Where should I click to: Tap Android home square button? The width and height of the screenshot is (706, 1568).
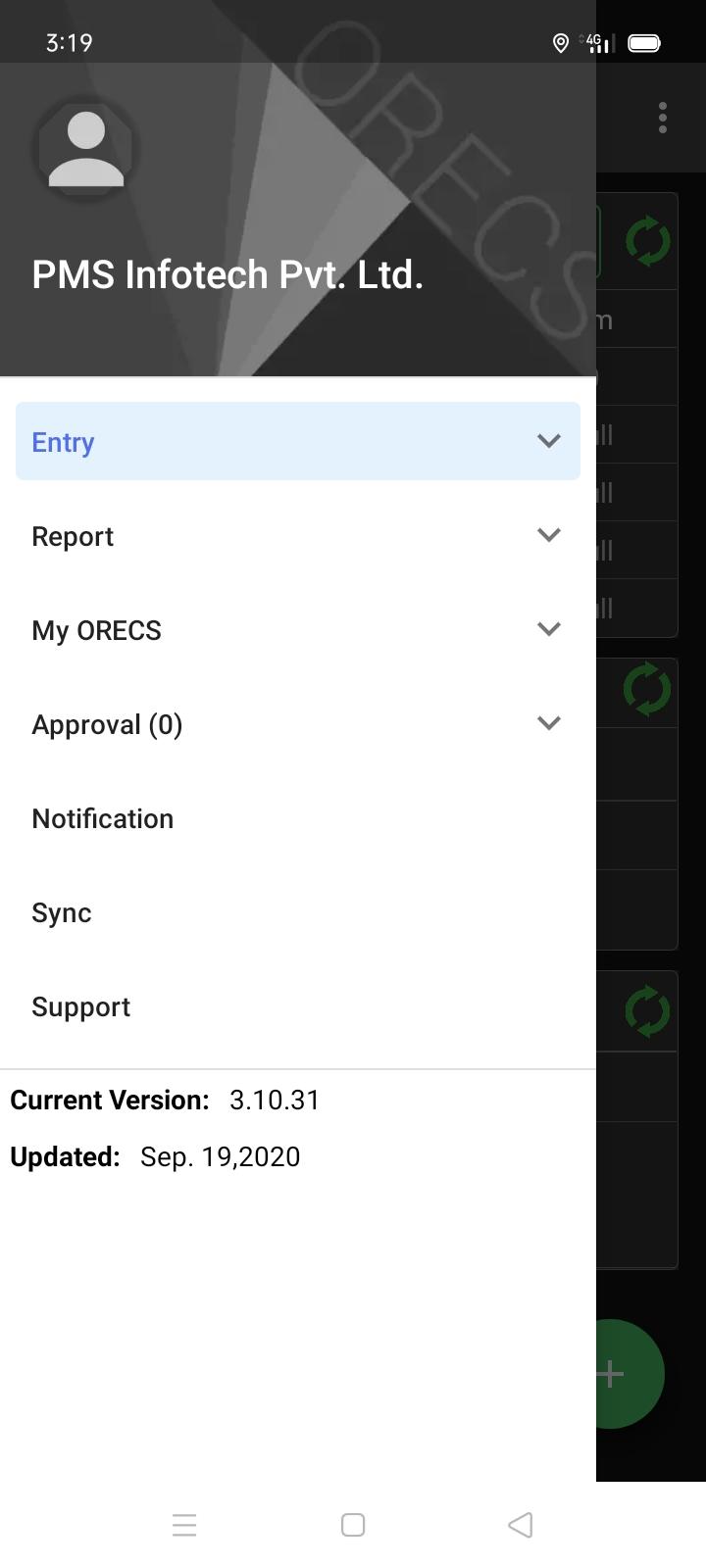(353, 1525)
